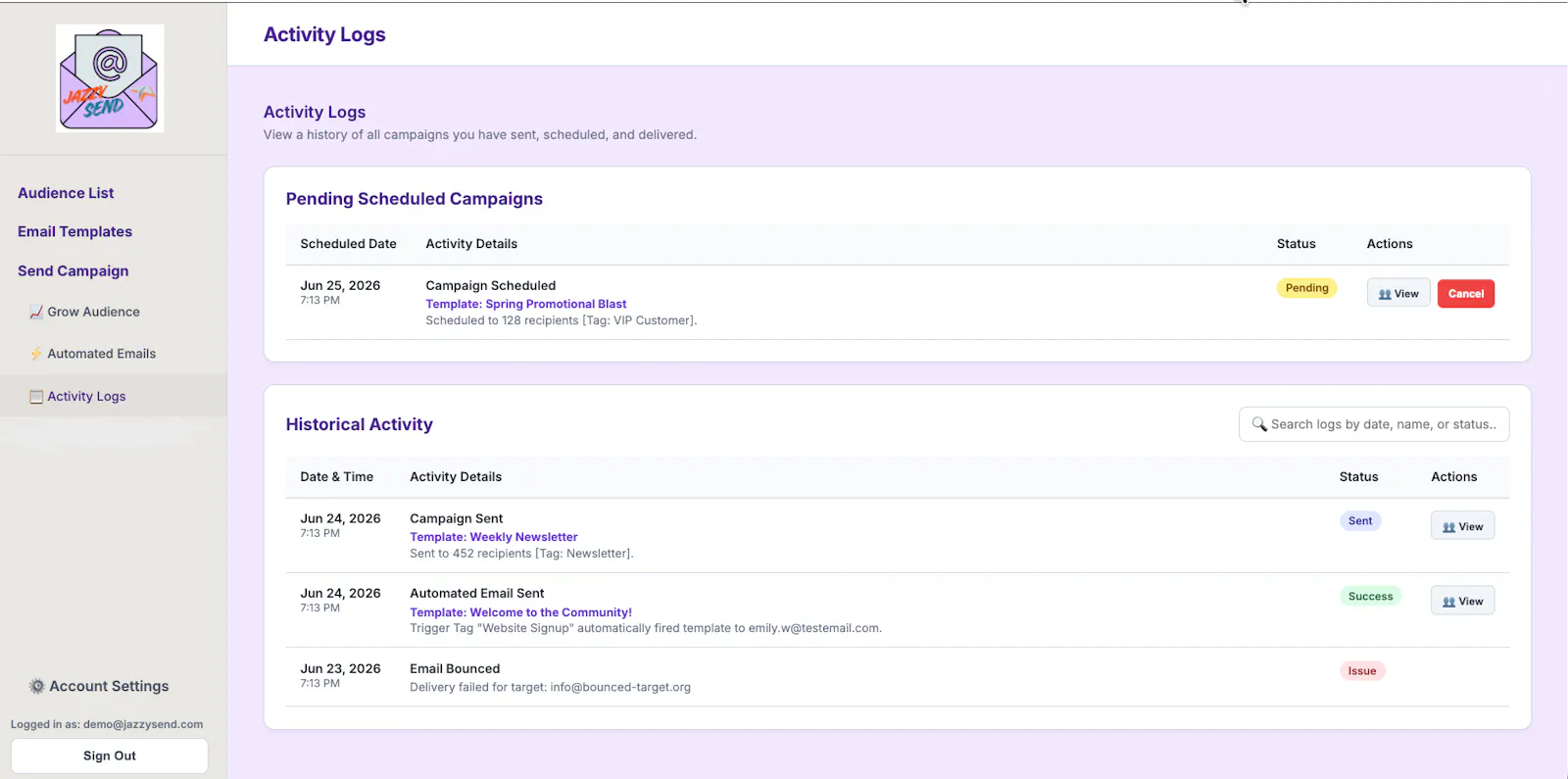Click the Automated Emails lightning icon

pyautogui.click(x=36, y=354)
